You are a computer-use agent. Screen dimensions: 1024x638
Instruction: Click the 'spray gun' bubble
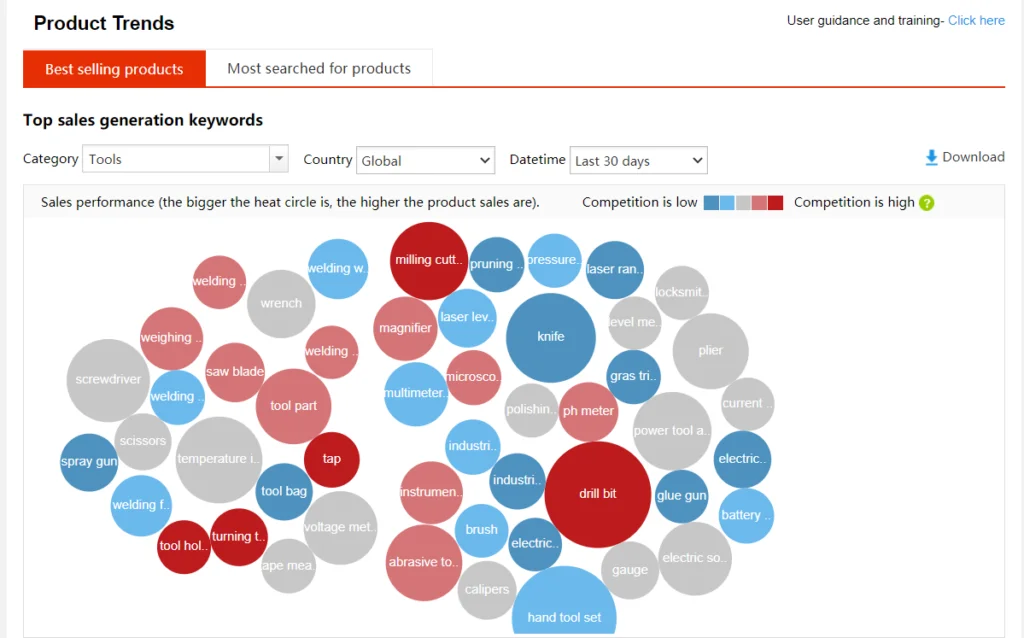[89, 462]
